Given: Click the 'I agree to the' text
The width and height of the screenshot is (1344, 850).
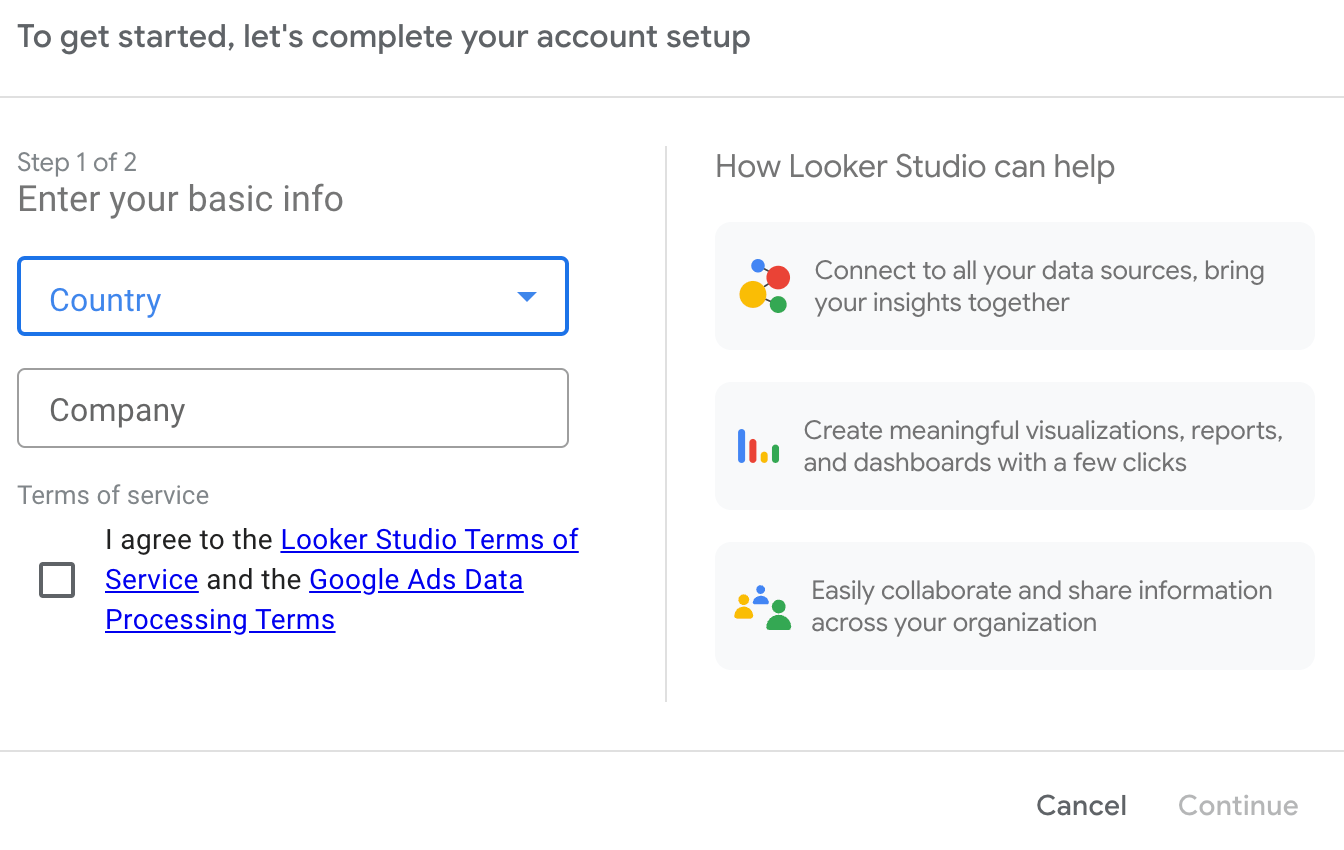Looking at the screenshot, I should [x=189, y=540].
